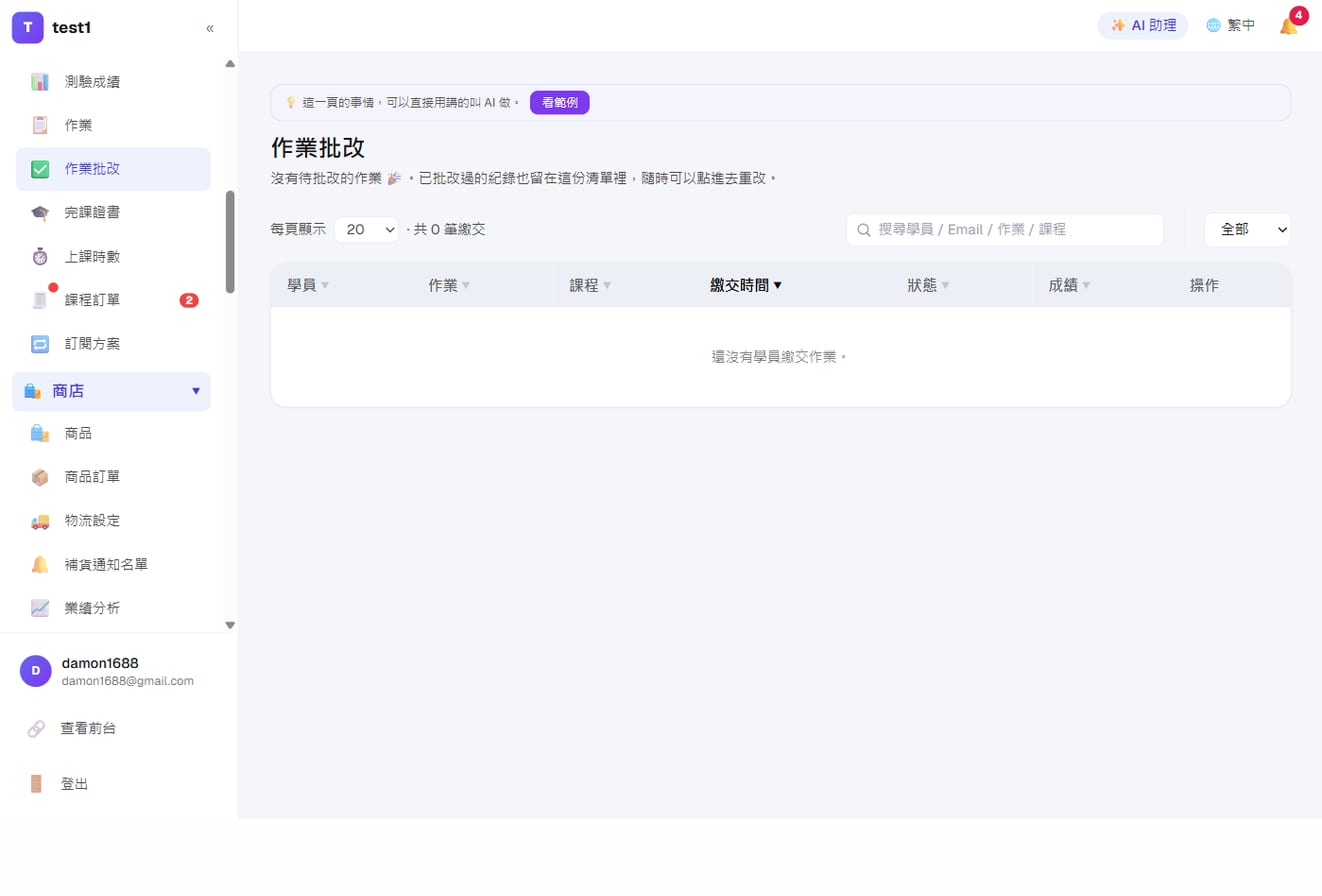Navigate to 物流設定 in sidebar
The height and width of the screenshot is (896, 1322).
113,521
